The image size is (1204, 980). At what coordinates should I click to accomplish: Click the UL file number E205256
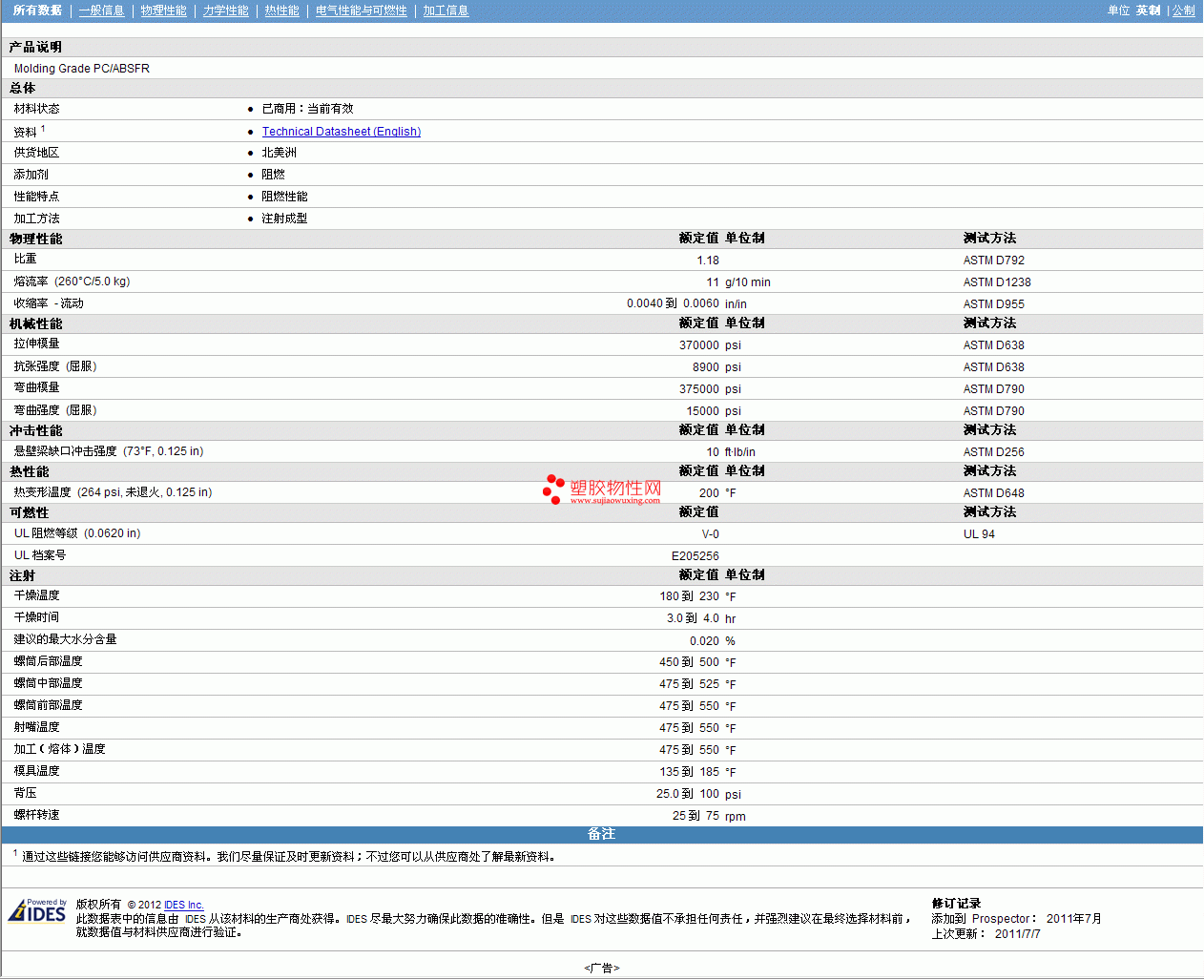point(695,556)
